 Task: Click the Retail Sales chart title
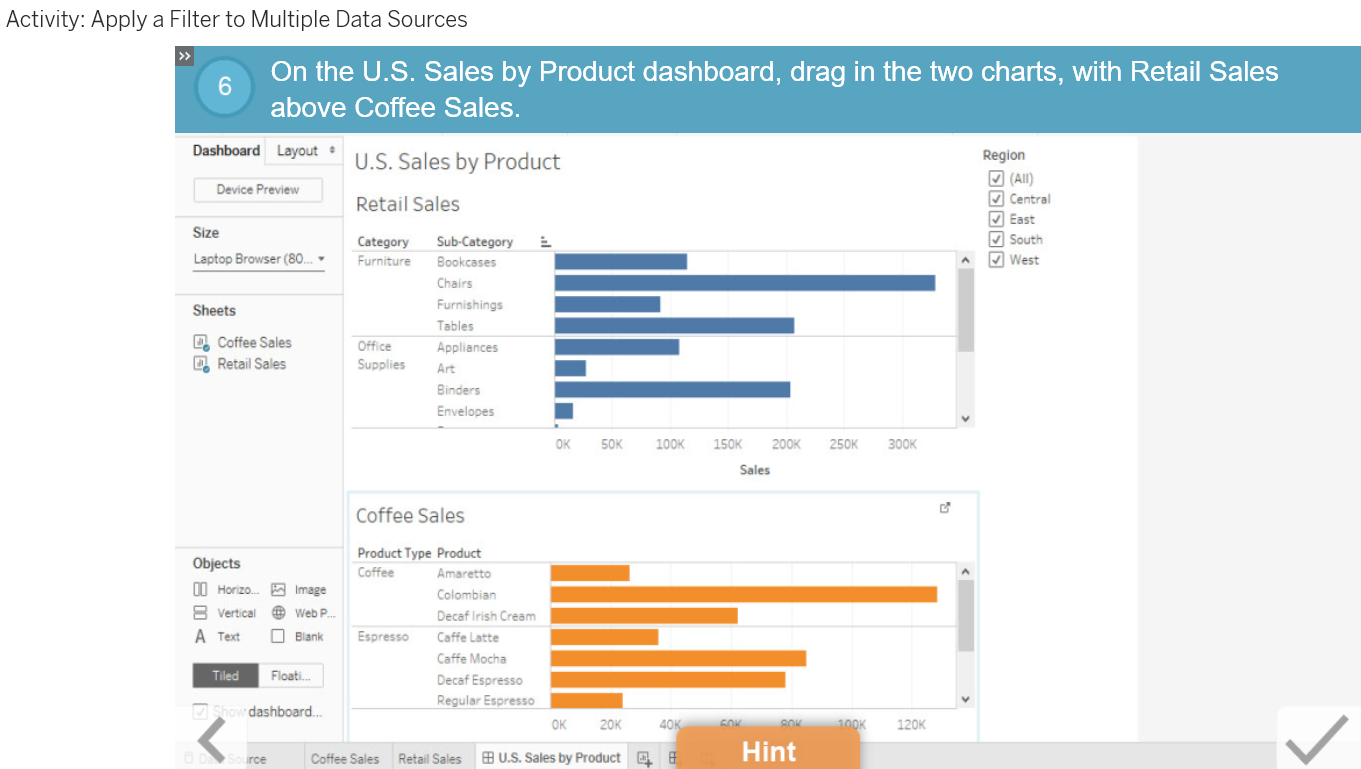pyautogui.click(x=408, y=204)
